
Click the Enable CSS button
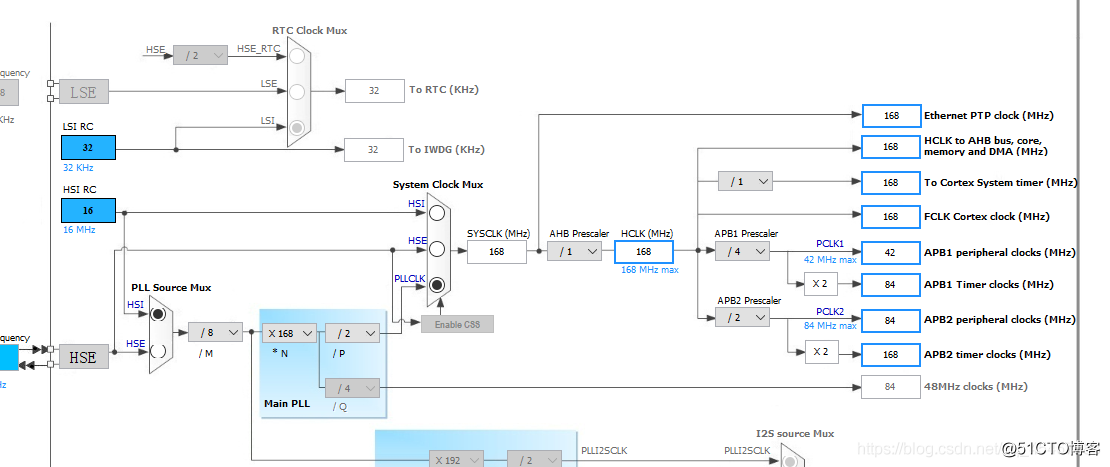tap(457, 324)
